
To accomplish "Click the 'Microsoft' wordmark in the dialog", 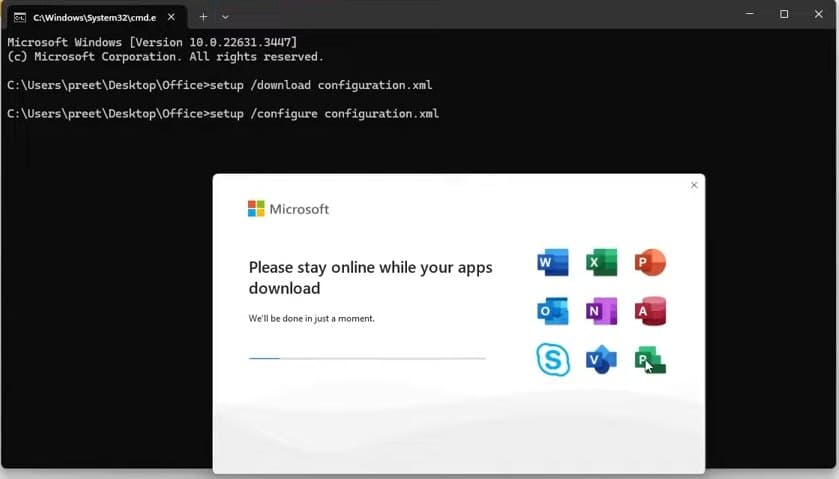I will tap(299, 209).
